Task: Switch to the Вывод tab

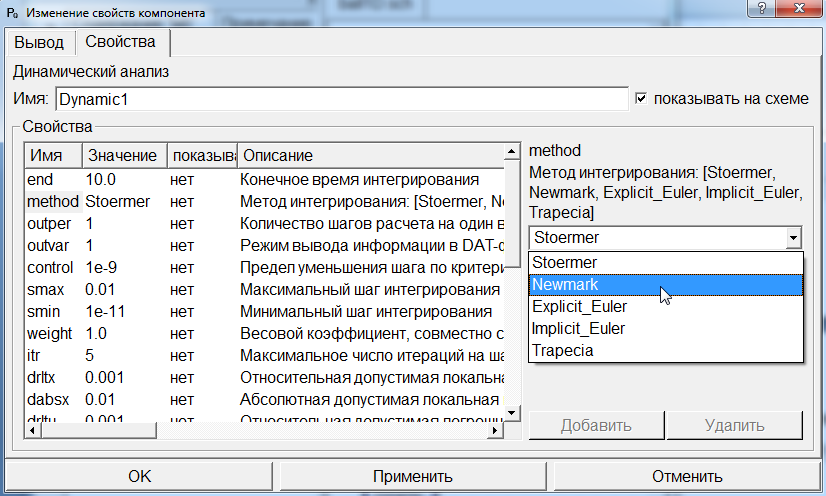Action: [39, 42]
